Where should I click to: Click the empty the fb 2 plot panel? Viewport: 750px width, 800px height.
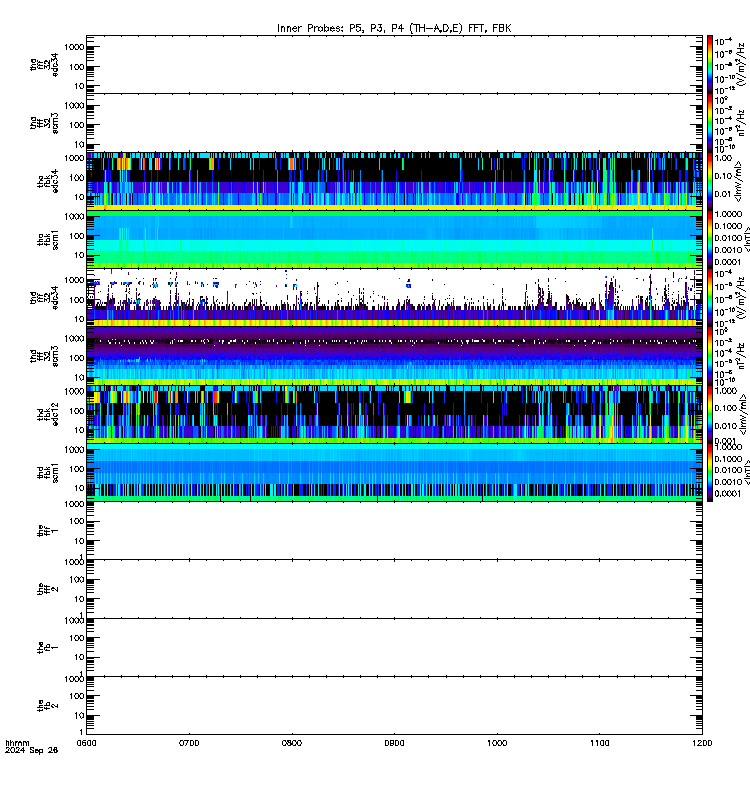coord(394,706)
